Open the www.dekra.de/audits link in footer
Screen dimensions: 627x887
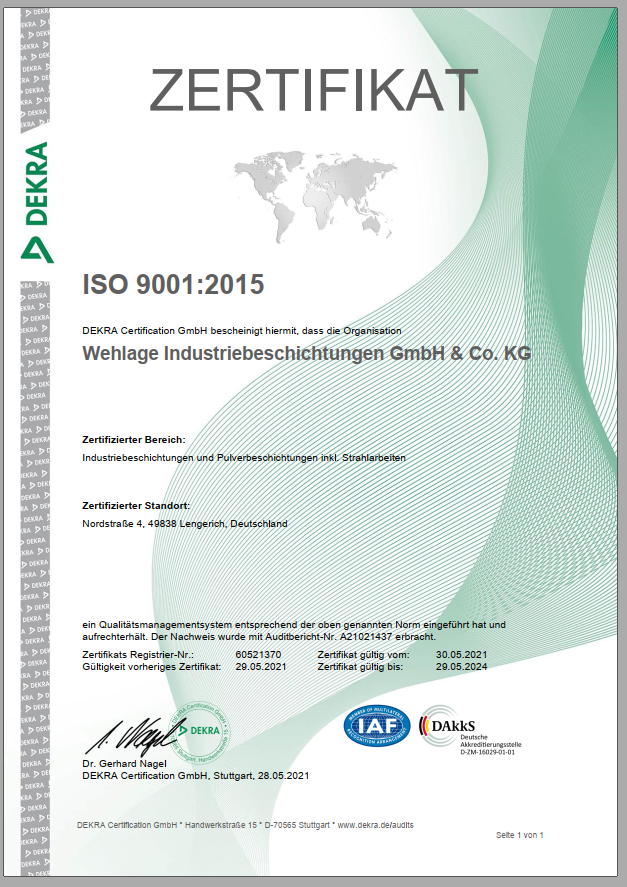pyautogui.click(x=376, y=825)
